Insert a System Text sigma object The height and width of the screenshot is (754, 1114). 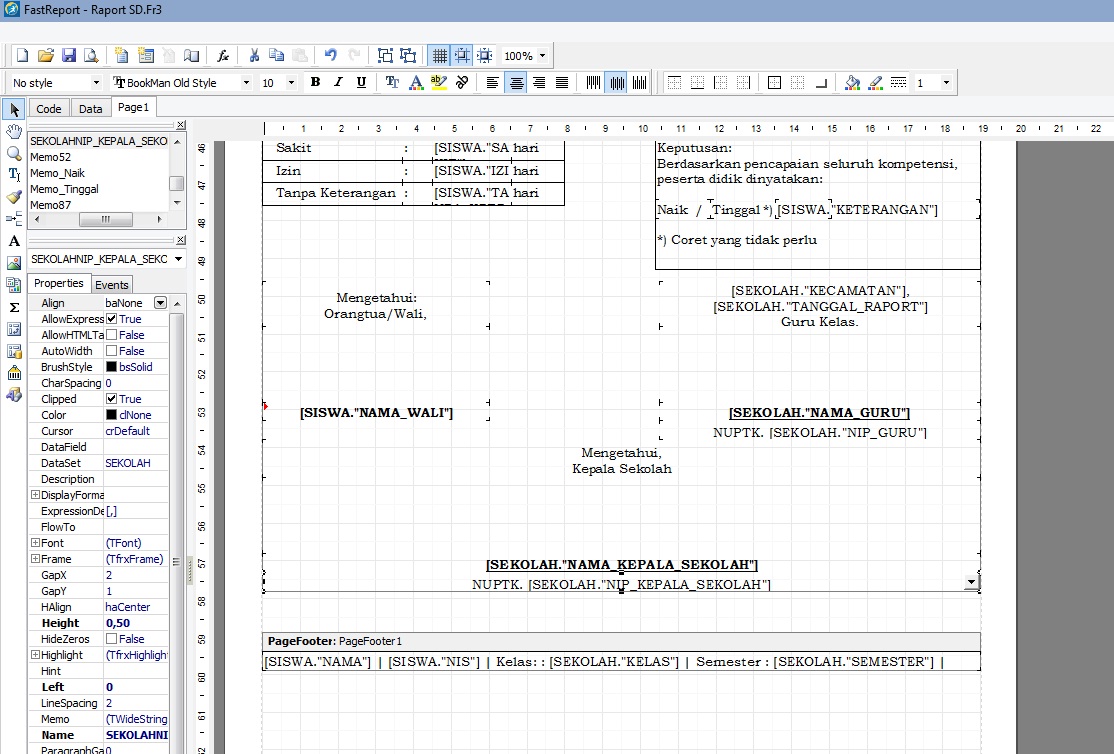tap(14, 307)
